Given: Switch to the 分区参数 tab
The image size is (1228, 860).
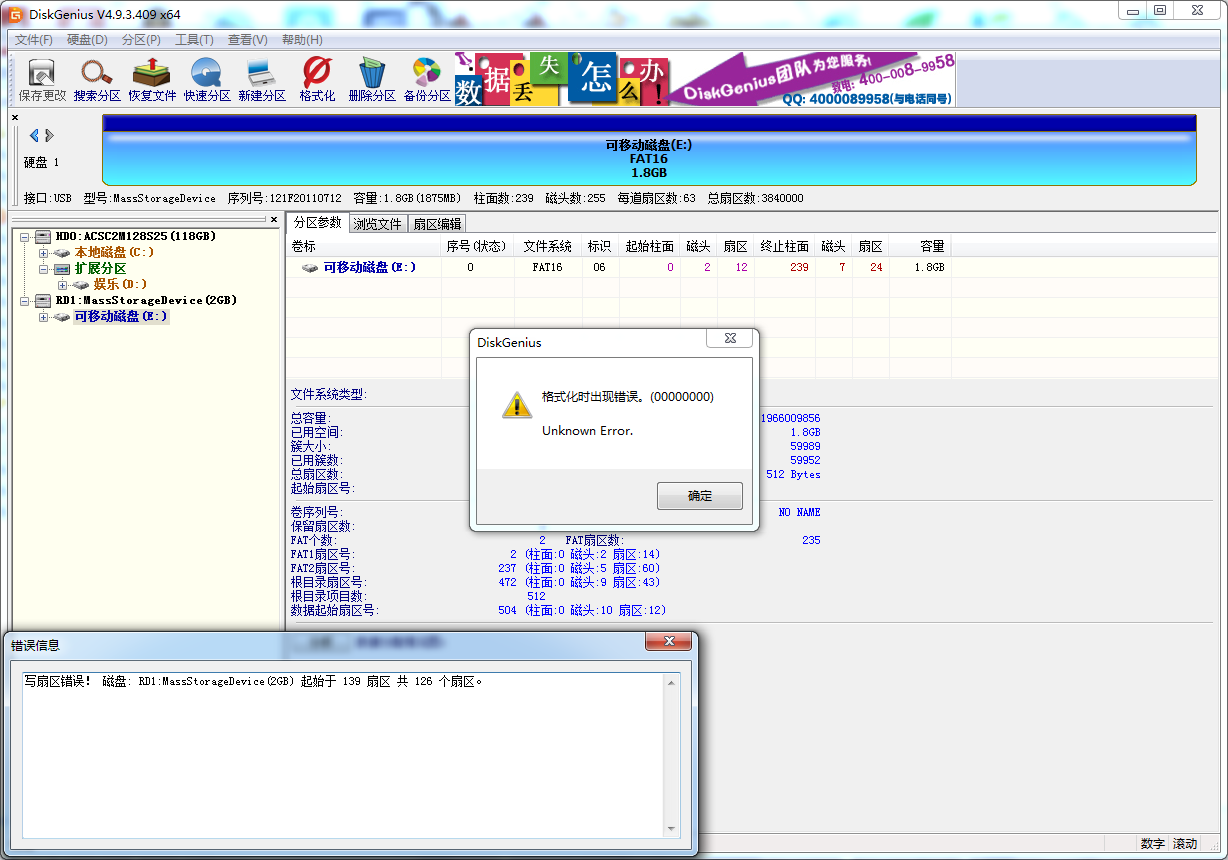Looking at the screenshot, I should click(x=317, y=223).
